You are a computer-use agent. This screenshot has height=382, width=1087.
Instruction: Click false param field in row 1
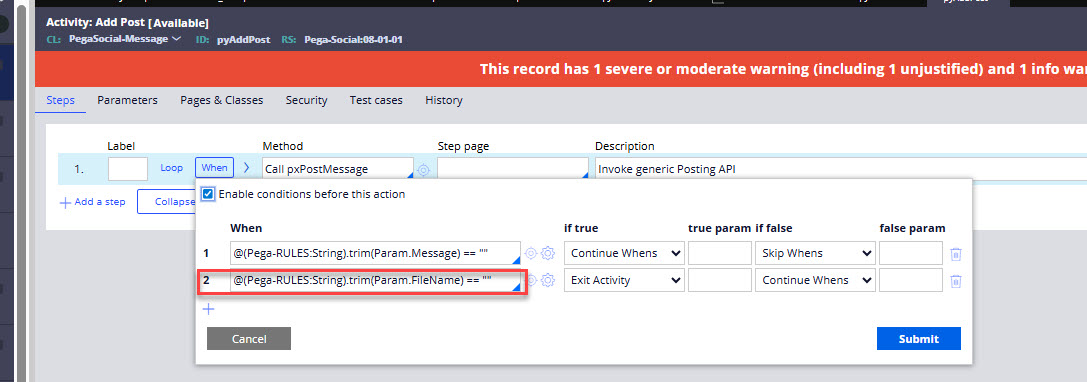[x=911, y=253]
